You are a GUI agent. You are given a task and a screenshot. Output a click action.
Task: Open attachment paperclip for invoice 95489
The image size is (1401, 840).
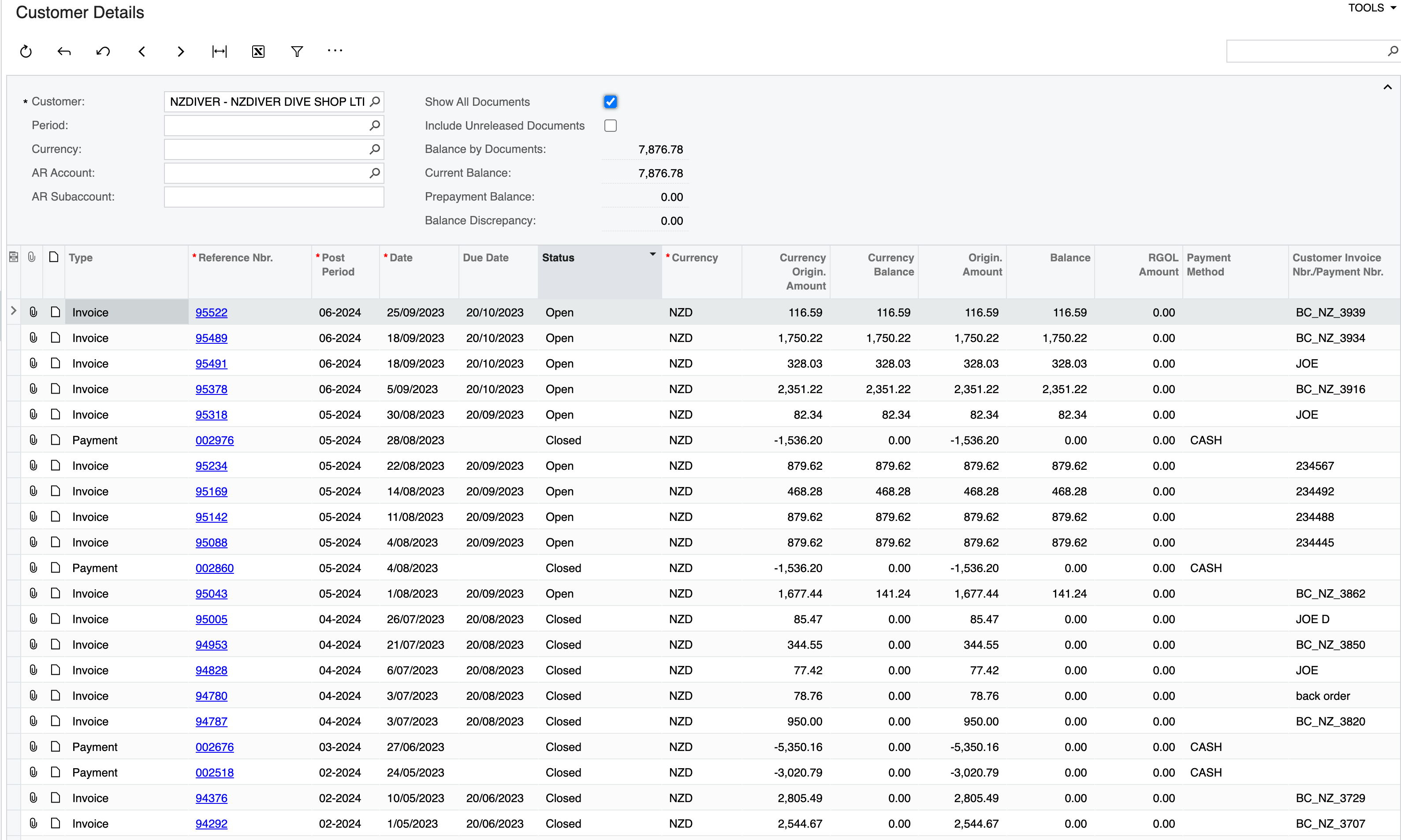(x=34, y=338)
